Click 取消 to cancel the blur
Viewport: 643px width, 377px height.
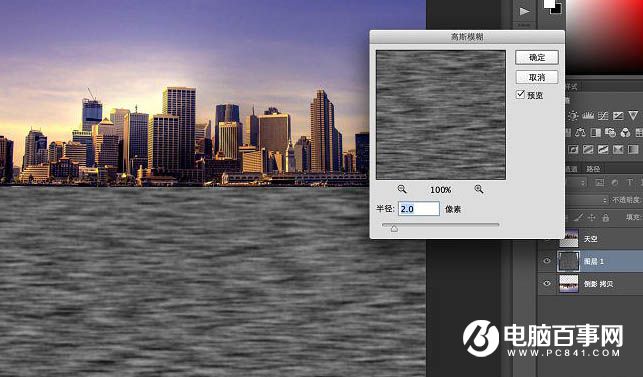point(537,77)
